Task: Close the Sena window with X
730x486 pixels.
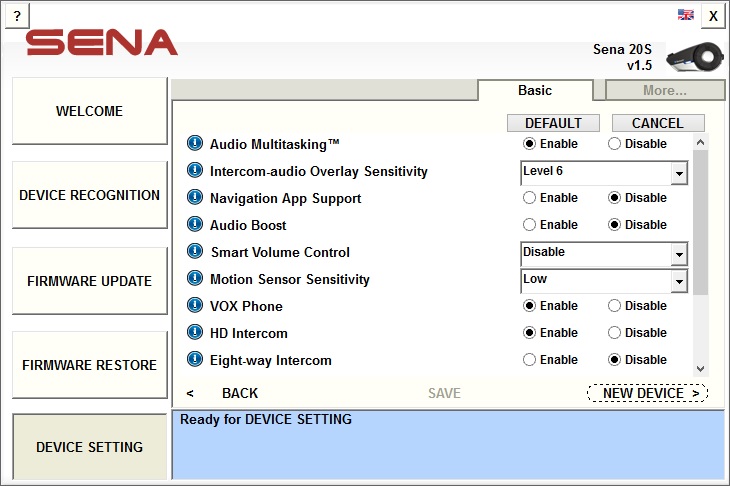Action: (x=713, y=16)
